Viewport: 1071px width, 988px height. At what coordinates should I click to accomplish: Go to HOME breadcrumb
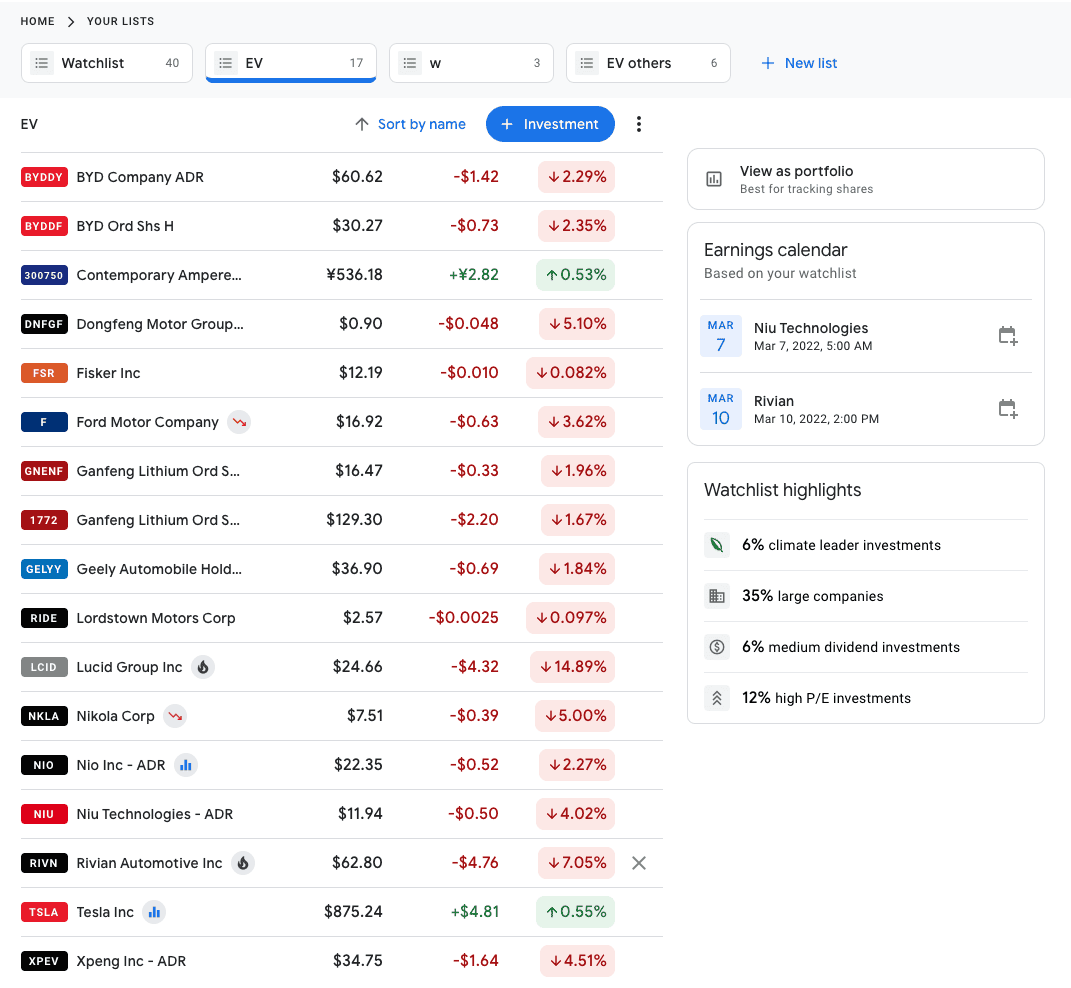point(38,21)
